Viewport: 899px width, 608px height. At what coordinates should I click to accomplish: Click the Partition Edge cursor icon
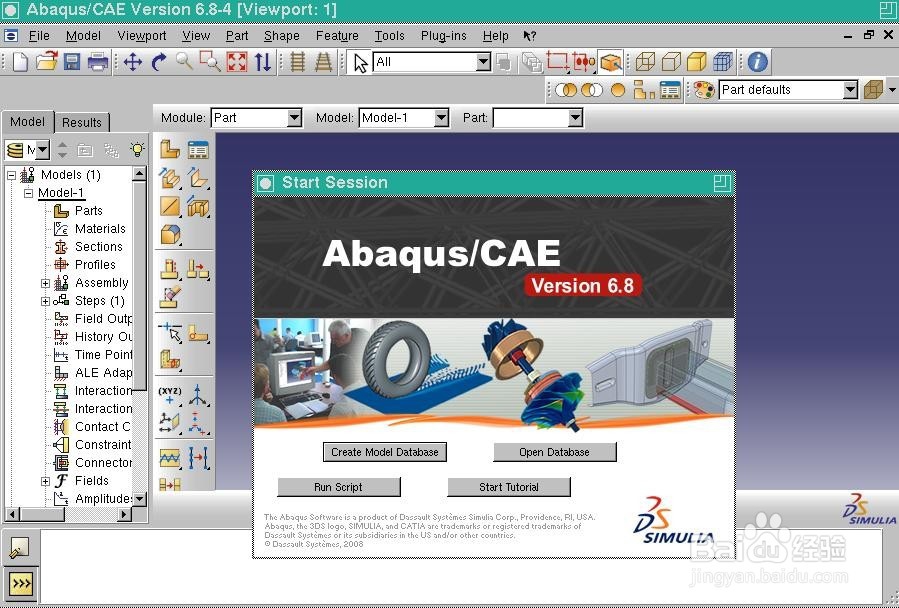(x=170, y=333)
